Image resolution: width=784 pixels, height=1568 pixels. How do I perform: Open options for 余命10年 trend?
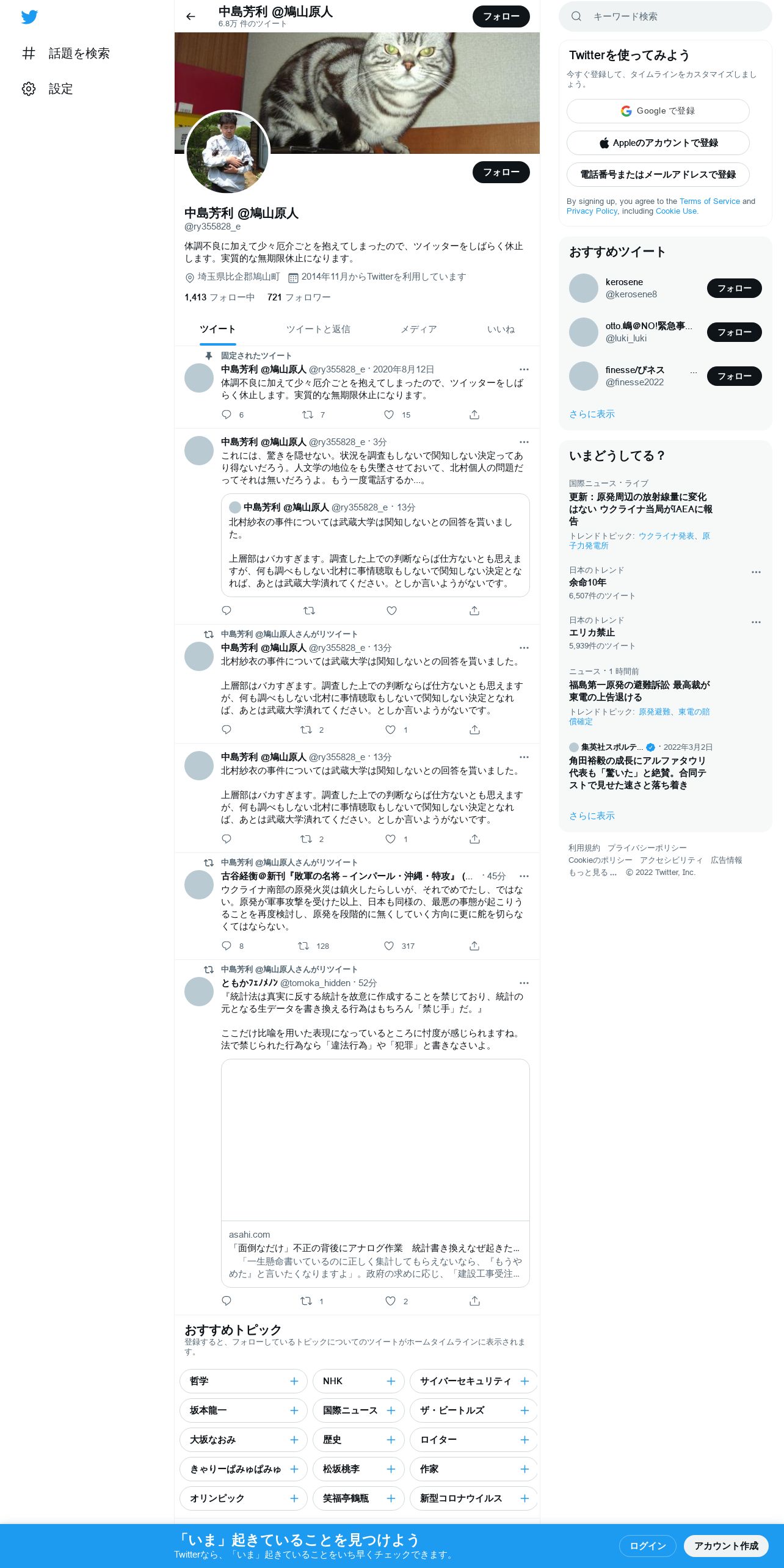[x=756, y=572]
